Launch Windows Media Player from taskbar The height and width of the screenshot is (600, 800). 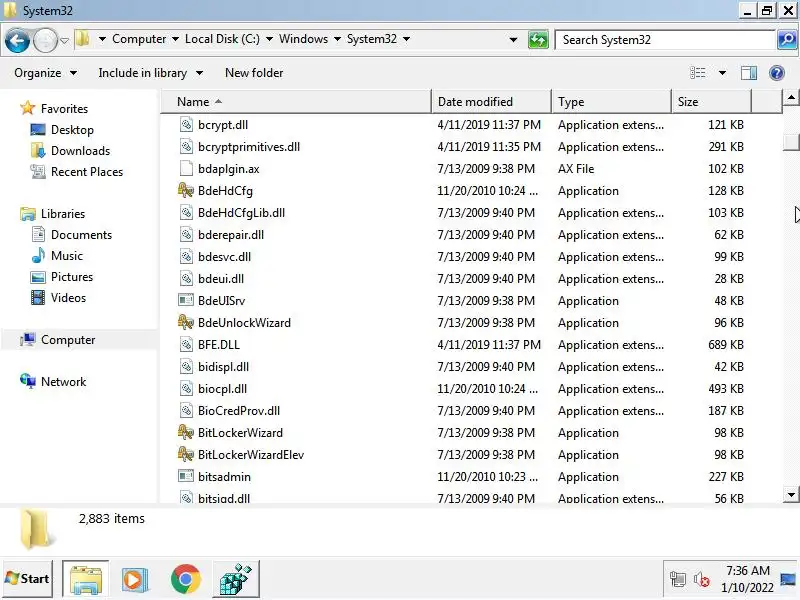coord(135,579)
